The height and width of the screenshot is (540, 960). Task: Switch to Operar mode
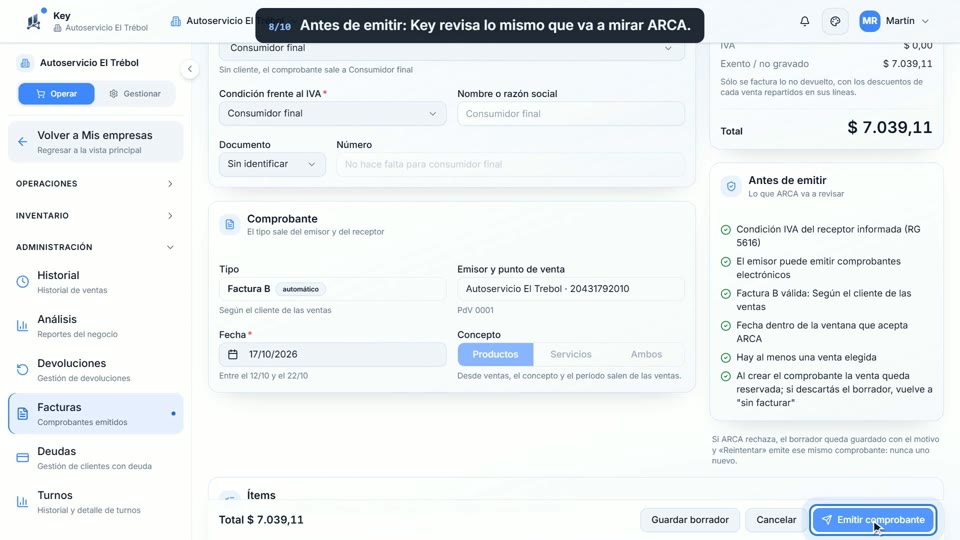pos(56,94)
